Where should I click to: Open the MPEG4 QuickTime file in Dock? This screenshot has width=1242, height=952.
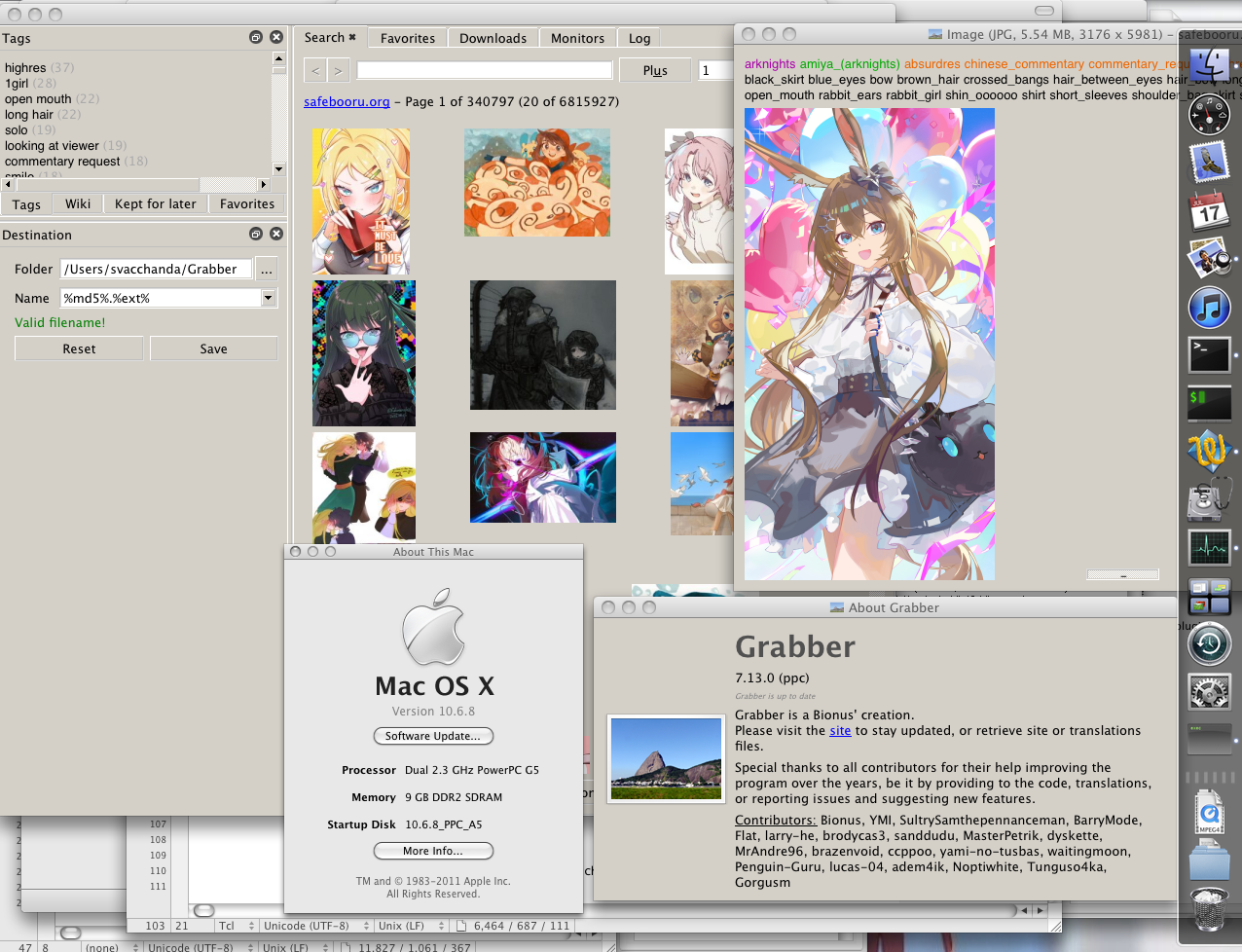coord(1210,812)
